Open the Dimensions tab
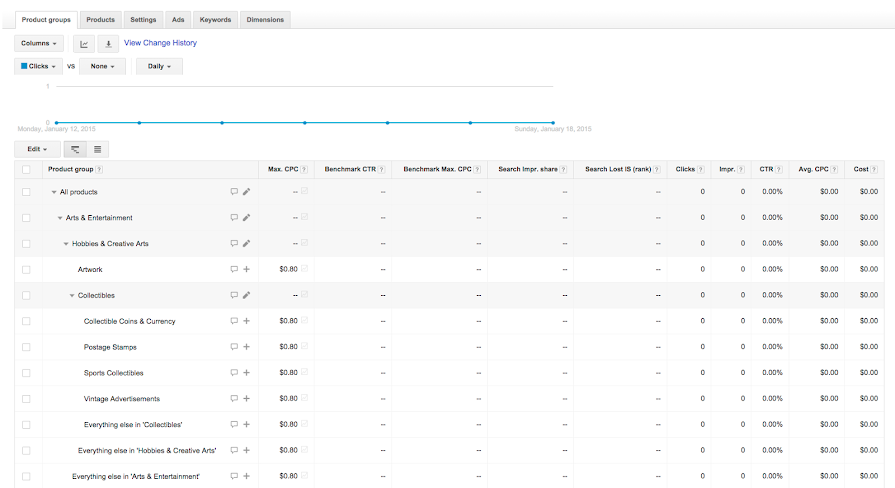Viewport: 895px width, 488px height. point(265,19)
